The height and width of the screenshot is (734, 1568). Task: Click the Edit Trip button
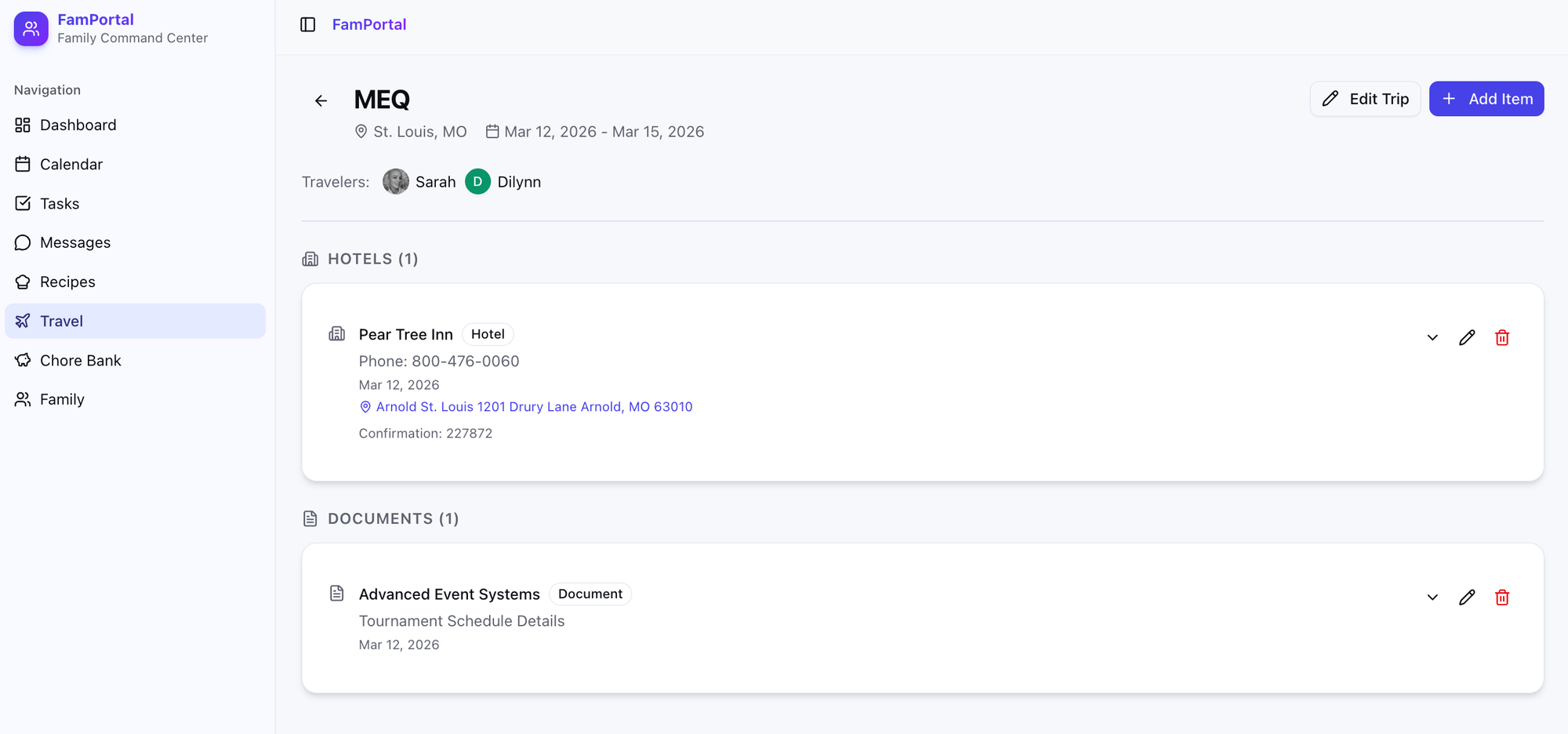1365,99
